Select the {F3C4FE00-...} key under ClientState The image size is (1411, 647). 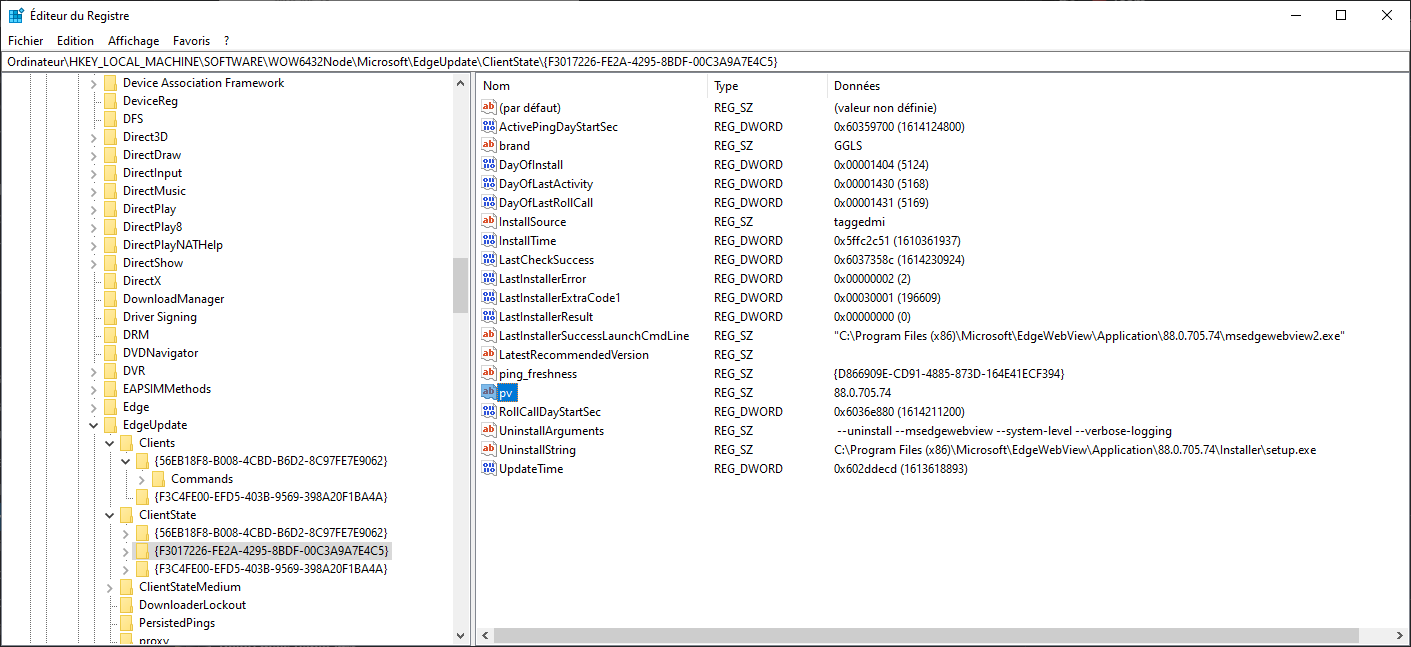pos(271,569)
